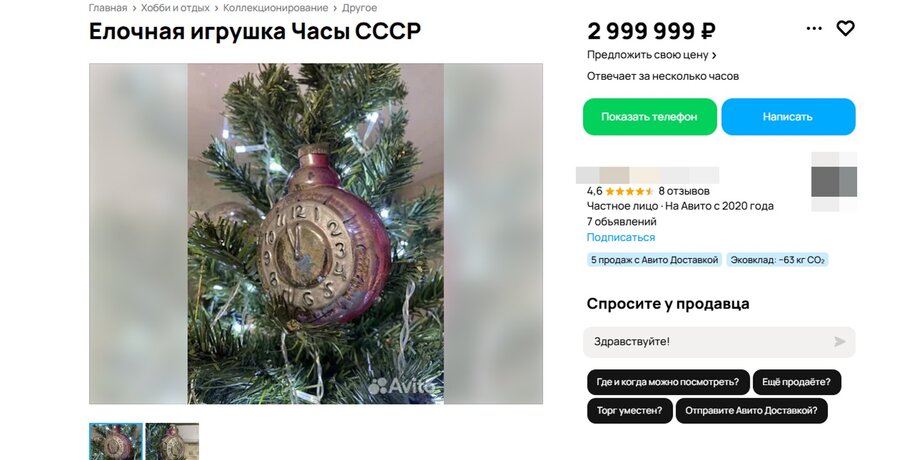Open the Хобби и отдых breadcrumb
920x460 pixels.
point(175,8)
